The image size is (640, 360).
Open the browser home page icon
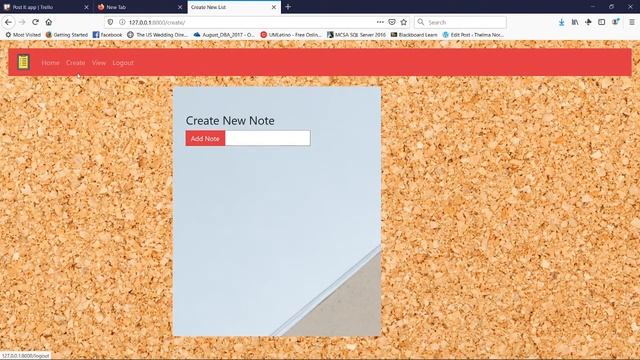[49, 22]
